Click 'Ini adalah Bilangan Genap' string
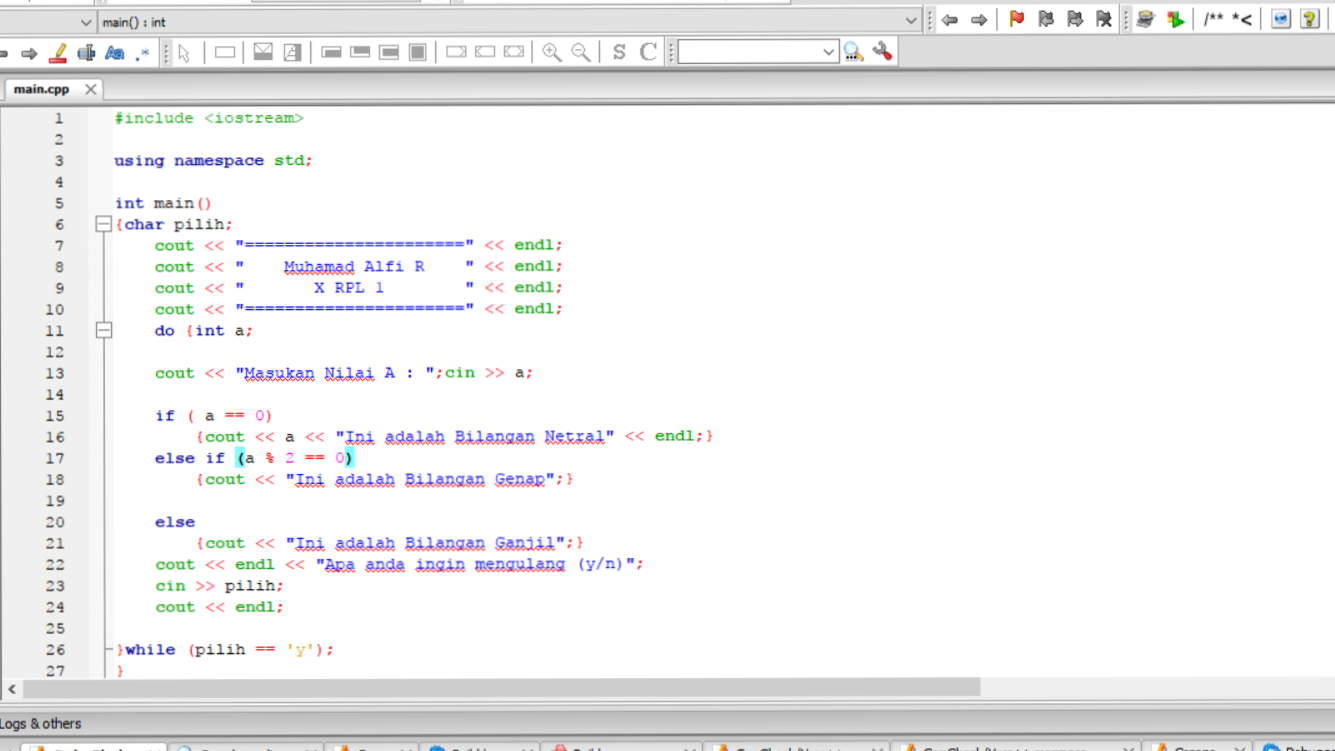The height and width of the screenshot is (751, 1335). click(x=420, y=479)
